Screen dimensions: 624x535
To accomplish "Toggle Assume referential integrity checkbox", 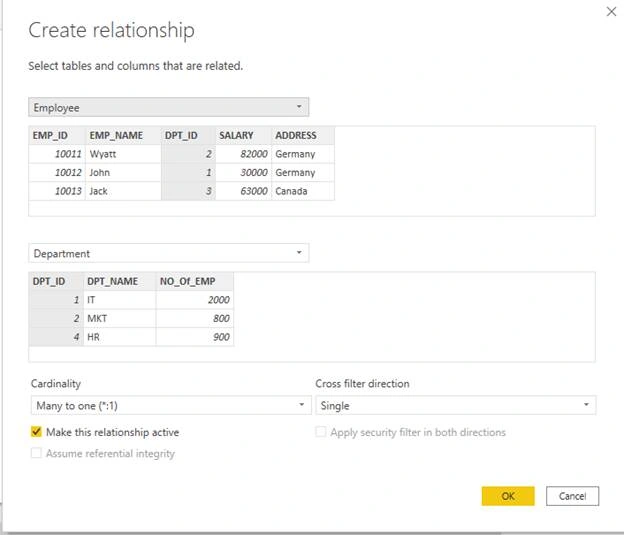I will point(36,453).
